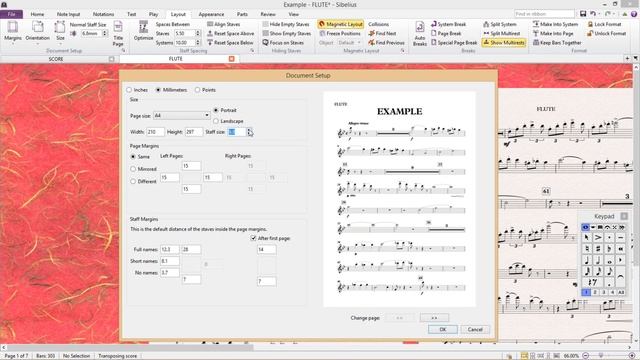Image resolution: width=640 pixels, height=360 pixels.
Task: Click Find Previous collision
Action: (386, 42)
